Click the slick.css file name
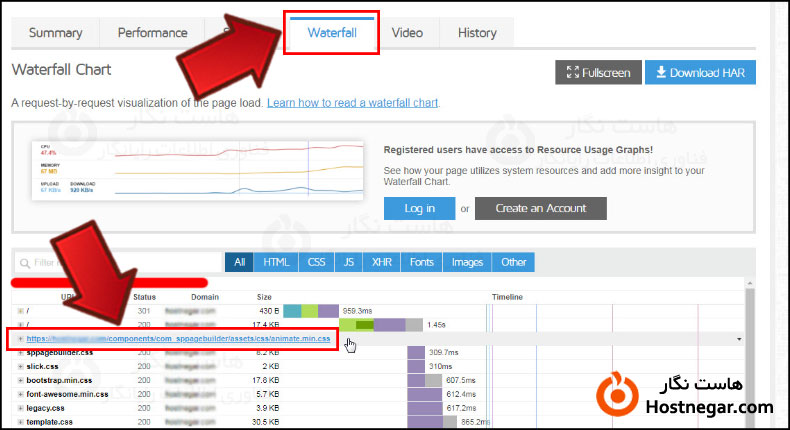Screen dimensions: 790x430 tap(42, 366)
